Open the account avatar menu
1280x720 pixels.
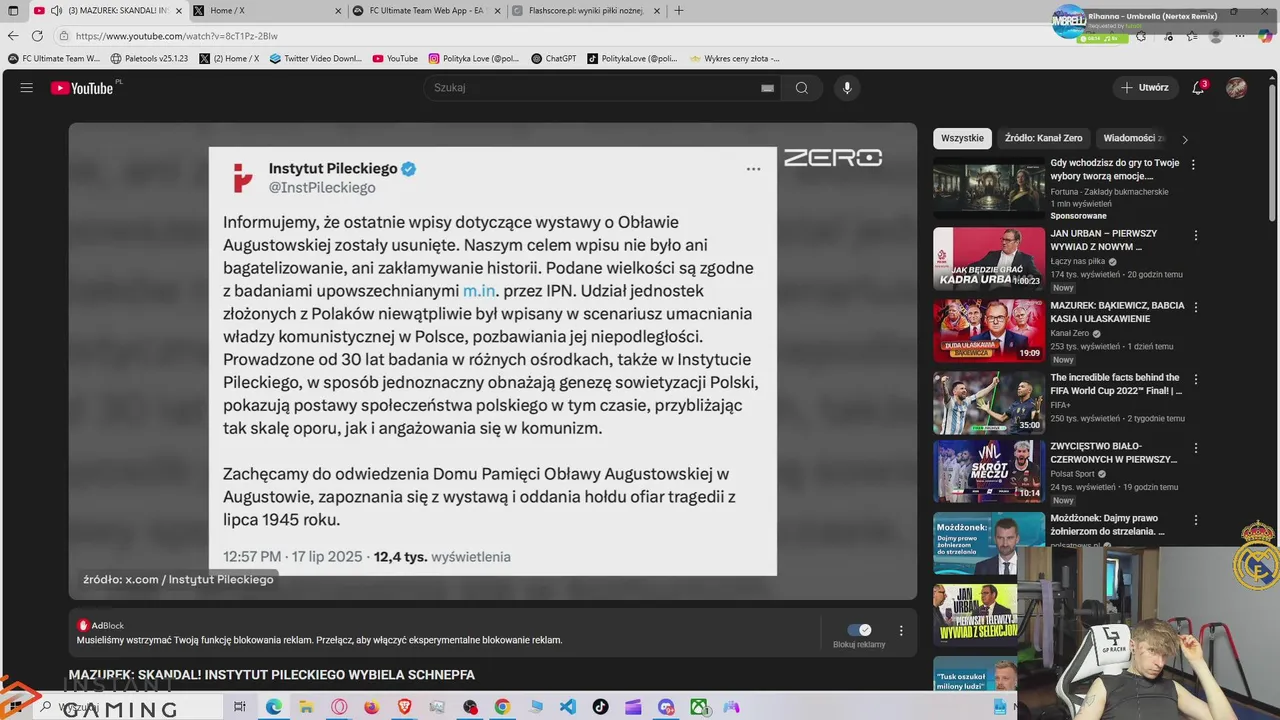click(x=1237, y=88)
